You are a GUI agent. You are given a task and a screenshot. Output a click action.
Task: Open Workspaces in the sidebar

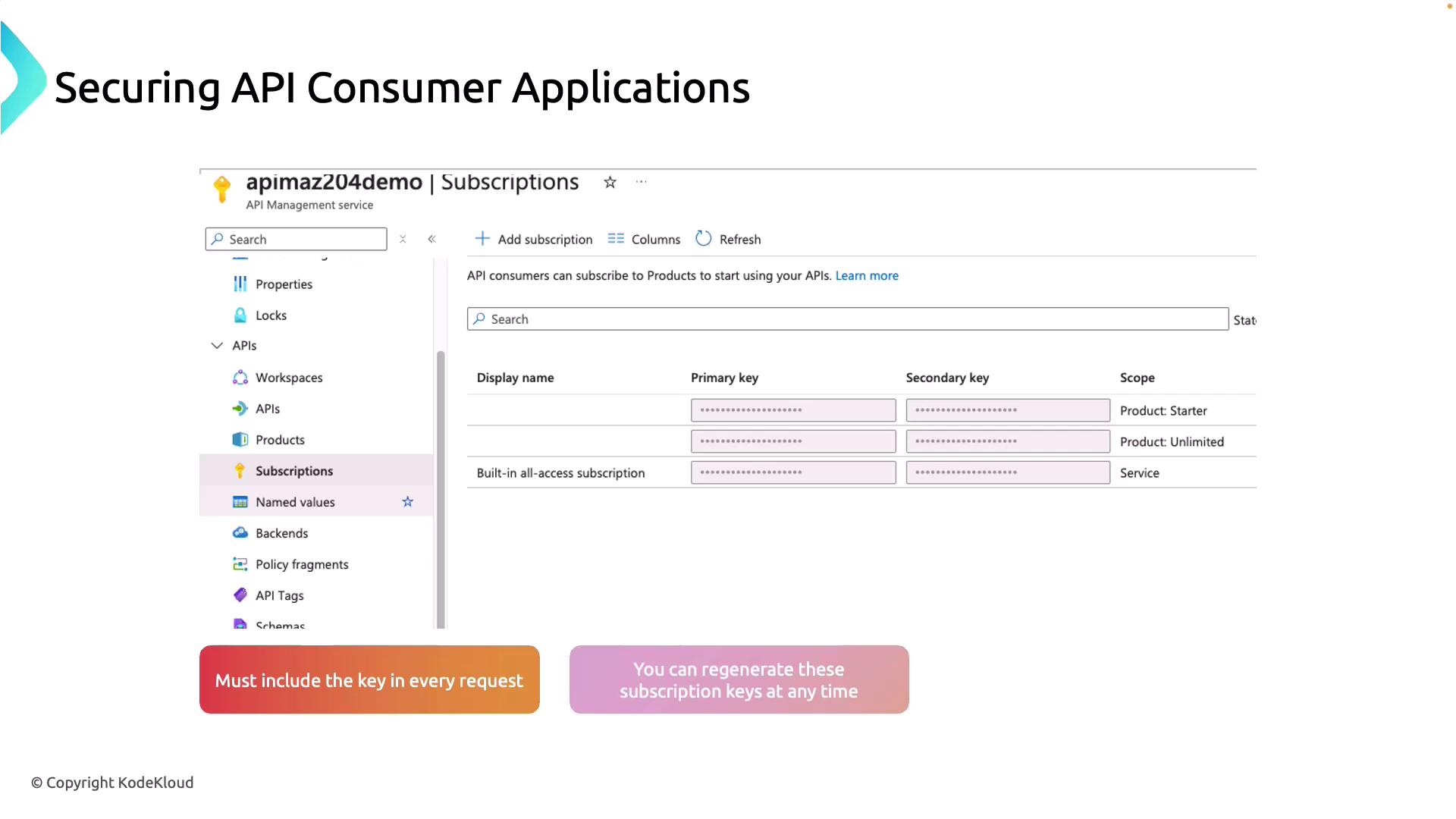(x=288, y=378)
